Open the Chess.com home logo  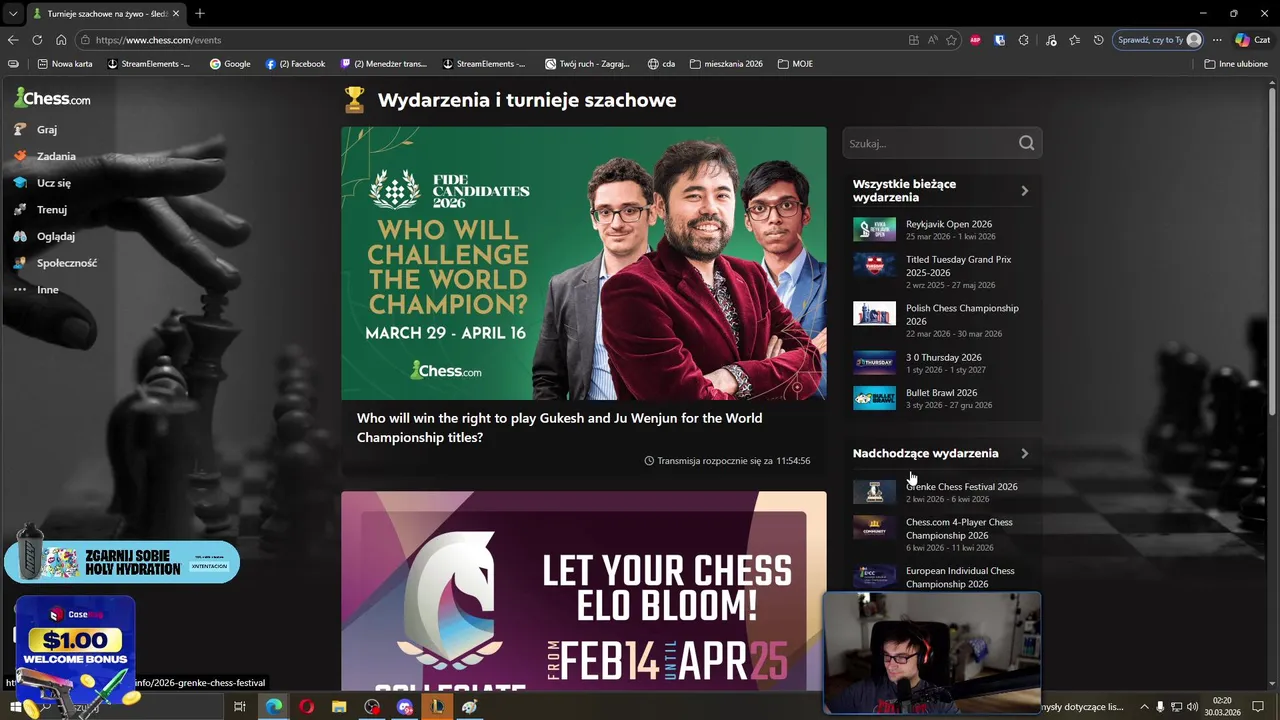pyautogui.click(x=52, y=98)
